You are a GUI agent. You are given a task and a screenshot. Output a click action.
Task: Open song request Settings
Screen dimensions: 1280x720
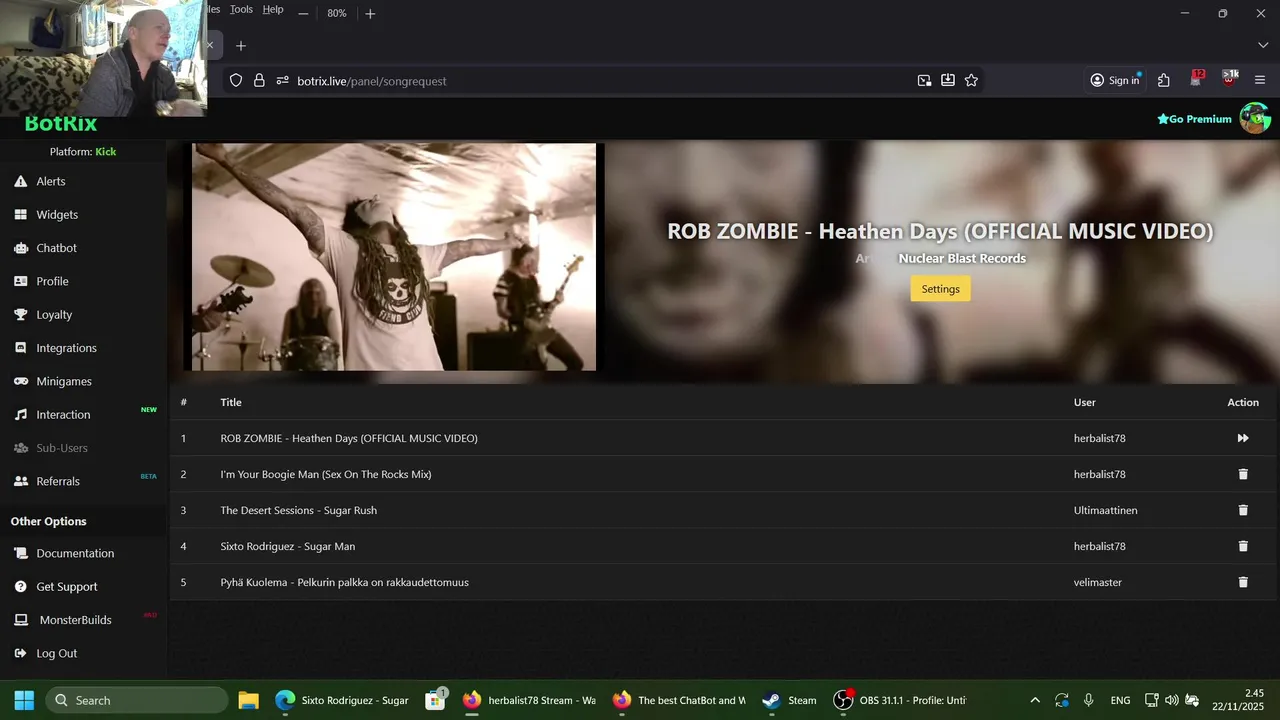coord(940,289)
